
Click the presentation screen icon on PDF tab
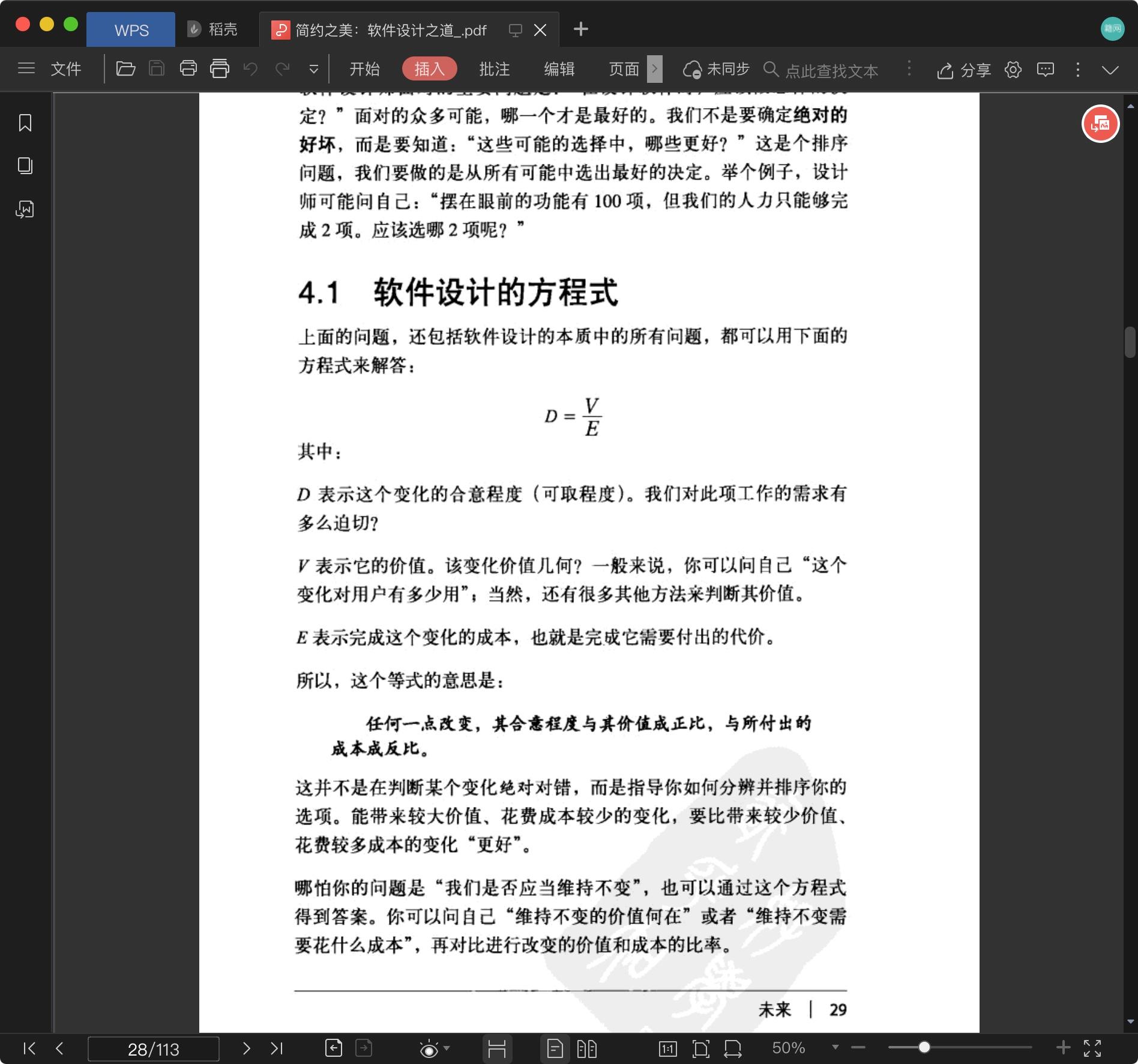(515, 30)
